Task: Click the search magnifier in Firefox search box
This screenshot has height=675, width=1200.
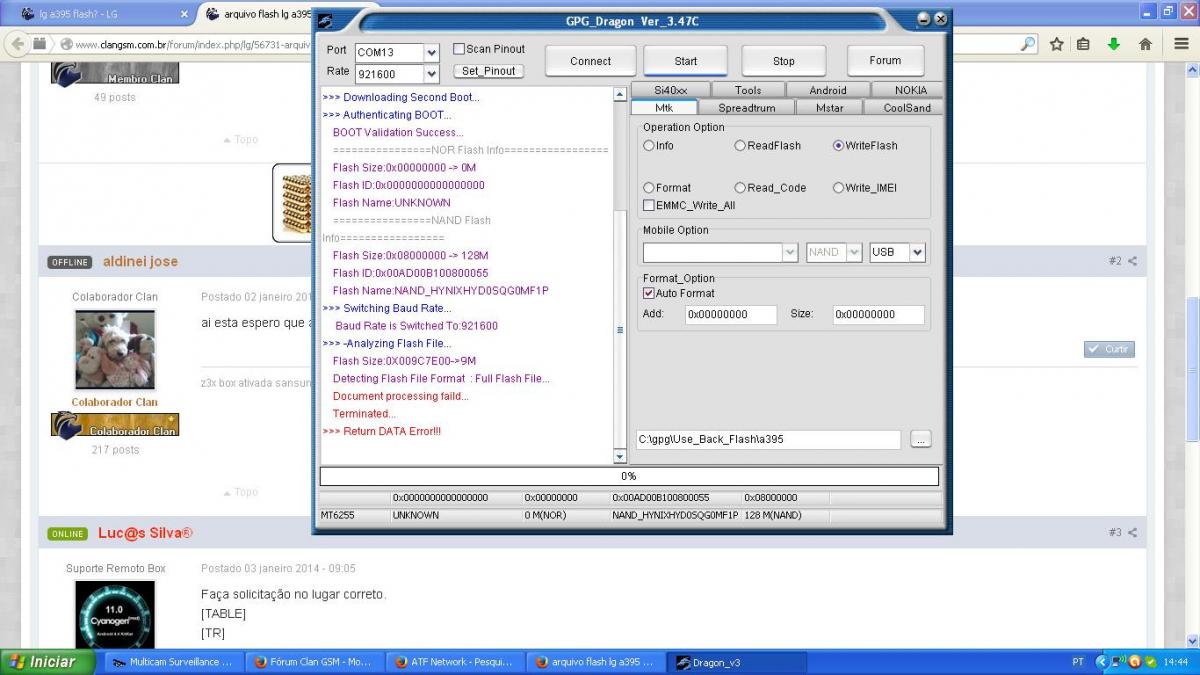Action: pos(1028,44)
